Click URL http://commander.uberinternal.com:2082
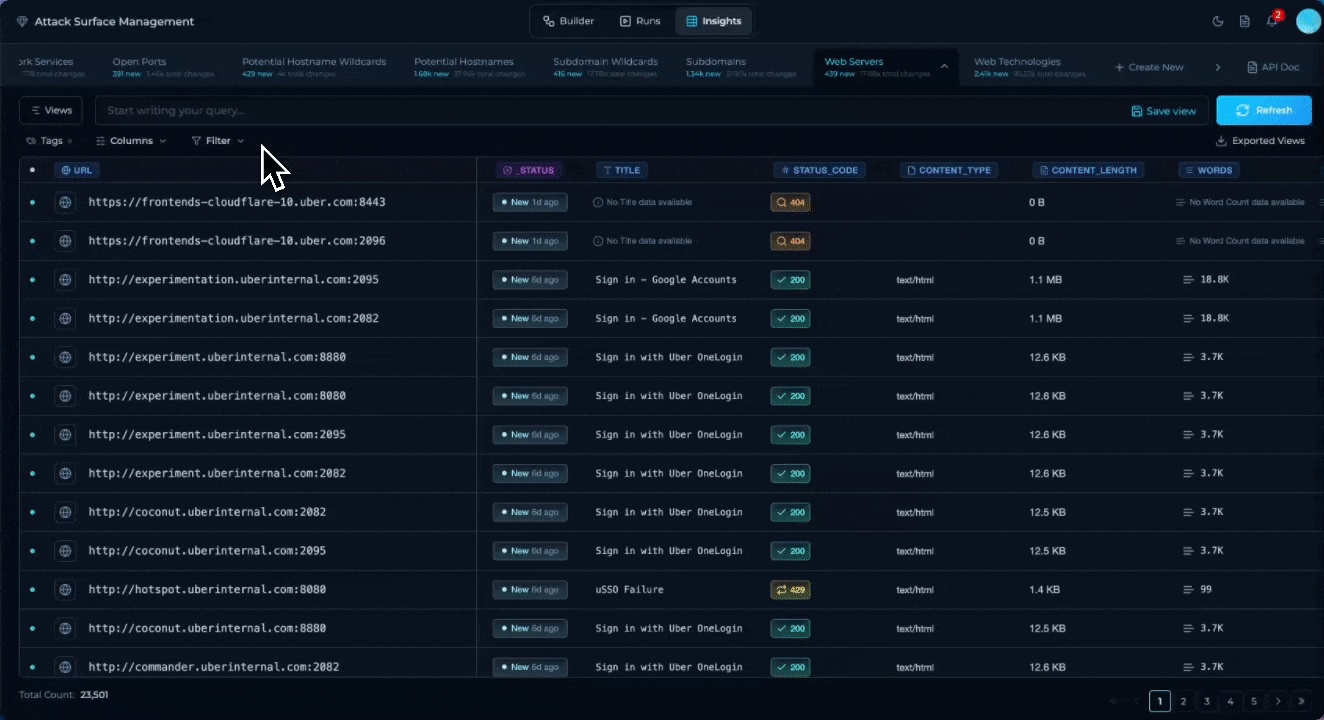 click(x=214, y=667)
